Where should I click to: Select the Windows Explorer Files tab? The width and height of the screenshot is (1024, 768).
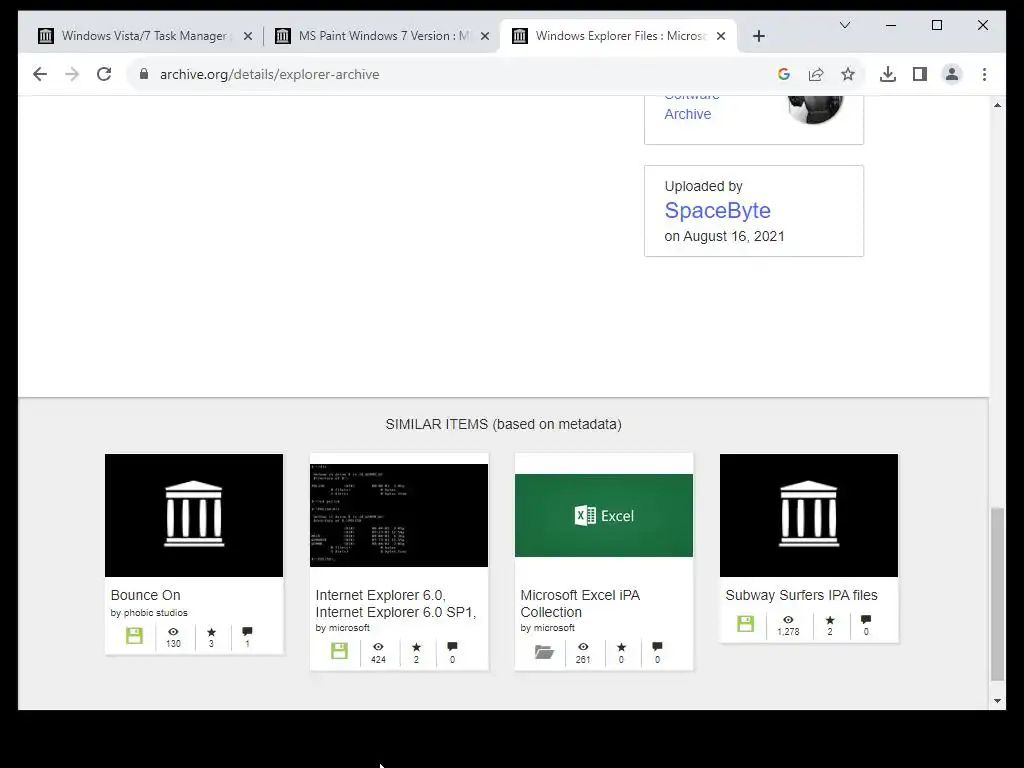[x=617, y=36]
